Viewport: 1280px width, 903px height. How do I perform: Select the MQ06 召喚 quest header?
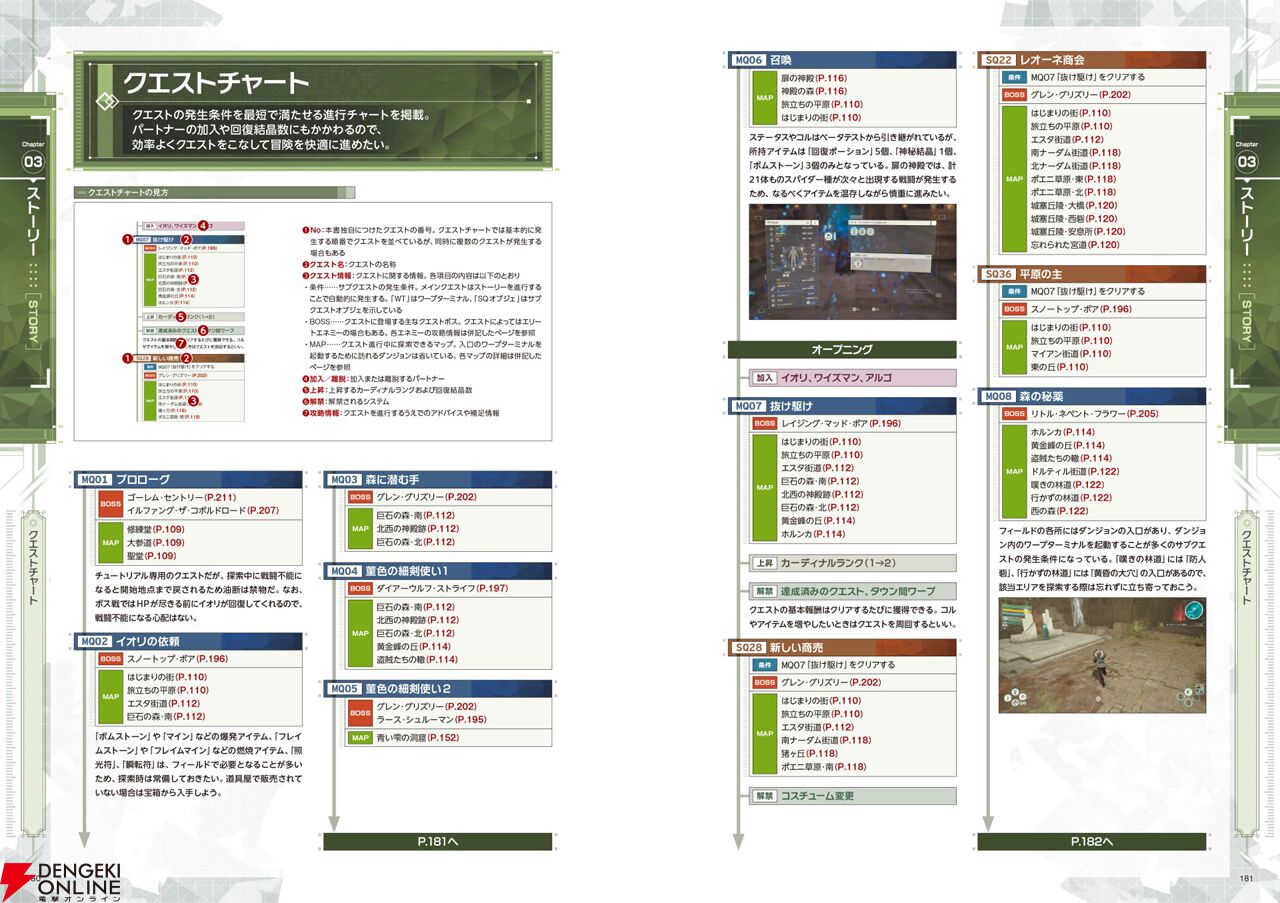click(842, 60)
